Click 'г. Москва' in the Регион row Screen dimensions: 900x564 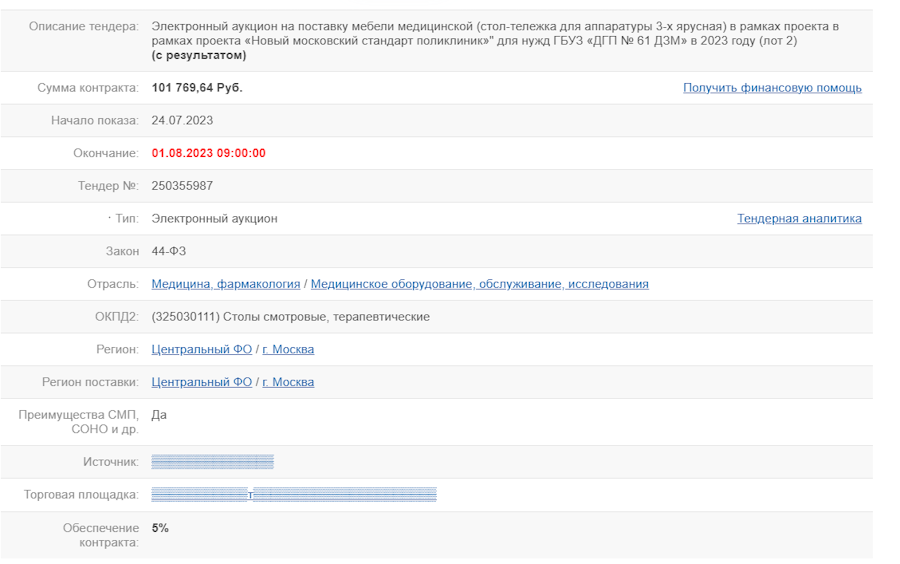coord(288,349)
